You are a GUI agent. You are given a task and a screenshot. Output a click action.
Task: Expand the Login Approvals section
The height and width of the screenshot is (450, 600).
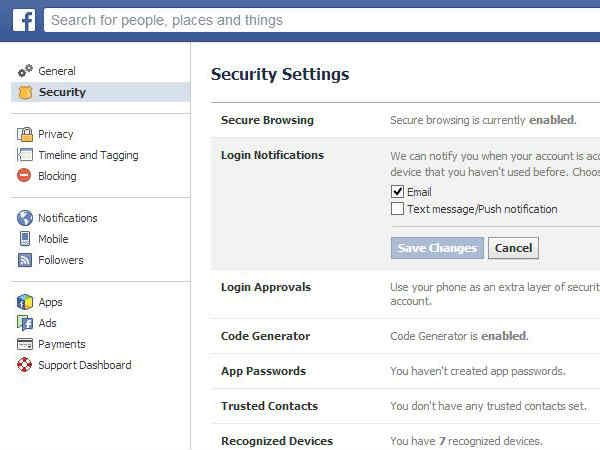(x=405, y=294)
